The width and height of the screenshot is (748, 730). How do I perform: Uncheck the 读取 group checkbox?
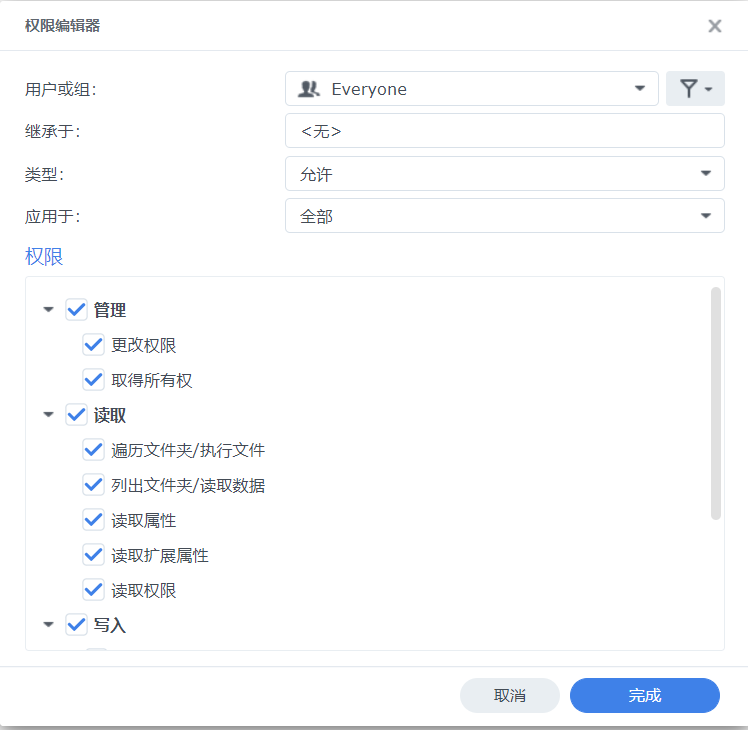(x=77, y=415)
